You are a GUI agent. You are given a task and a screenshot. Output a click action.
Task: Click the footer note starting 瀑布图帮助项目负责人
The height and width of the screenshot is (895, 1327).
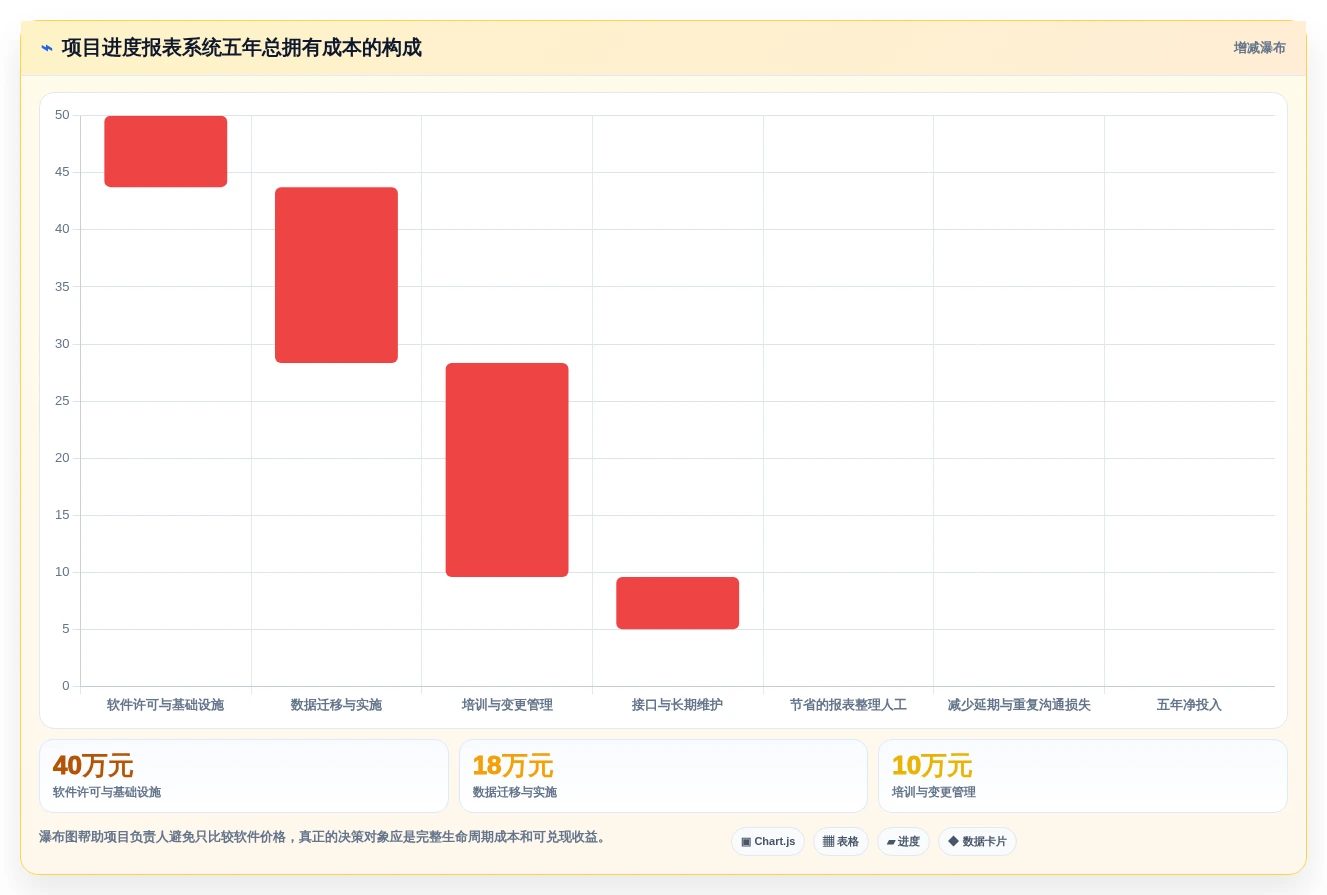pyautogui.click(x=324, y=837)
